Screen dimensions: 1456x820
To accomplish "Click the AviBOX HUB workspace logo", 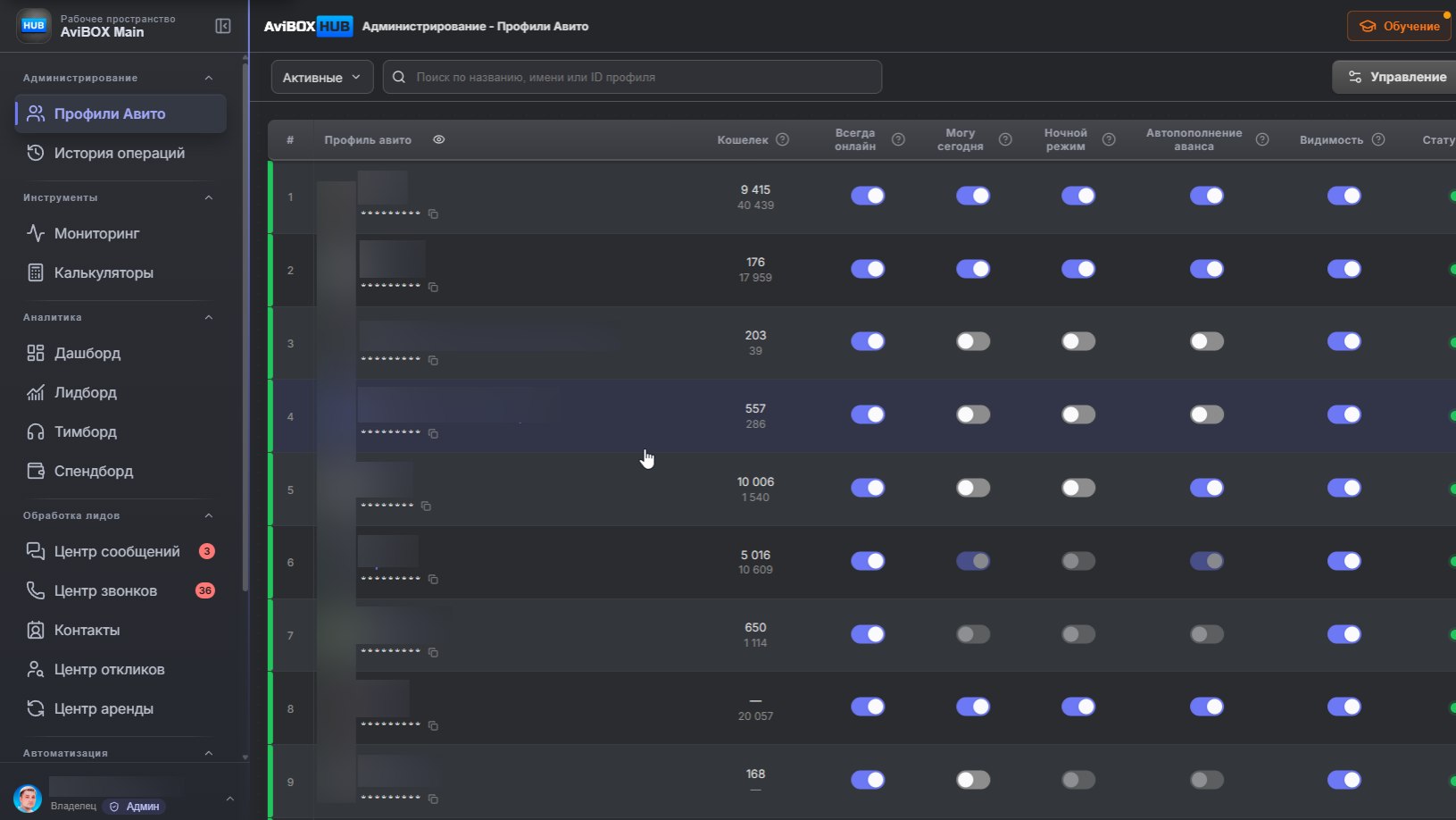I will pyautogui.click(x=34, y=25).
